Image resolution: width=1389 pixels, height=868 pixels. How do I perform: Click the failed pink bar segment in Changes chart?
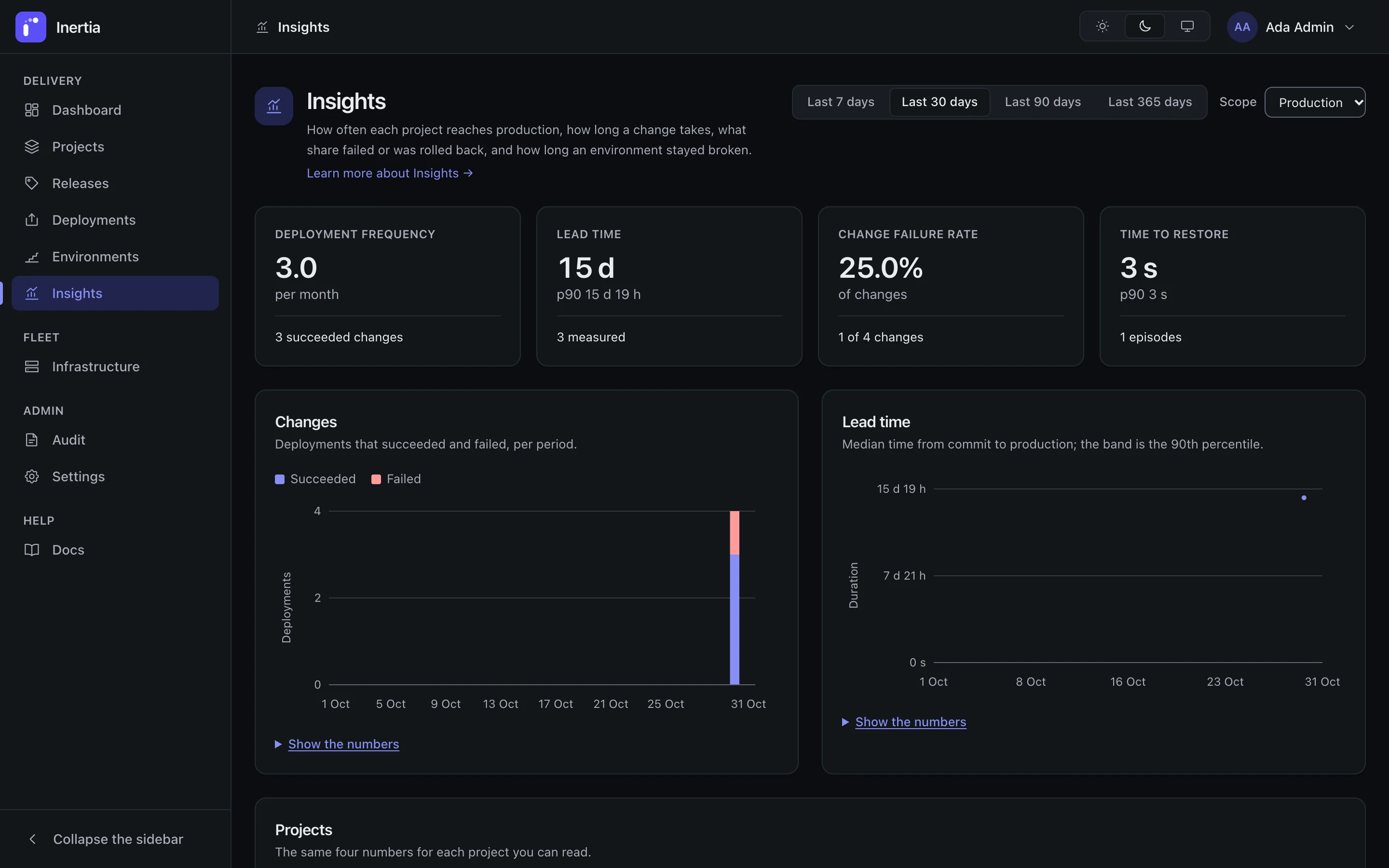734,533
